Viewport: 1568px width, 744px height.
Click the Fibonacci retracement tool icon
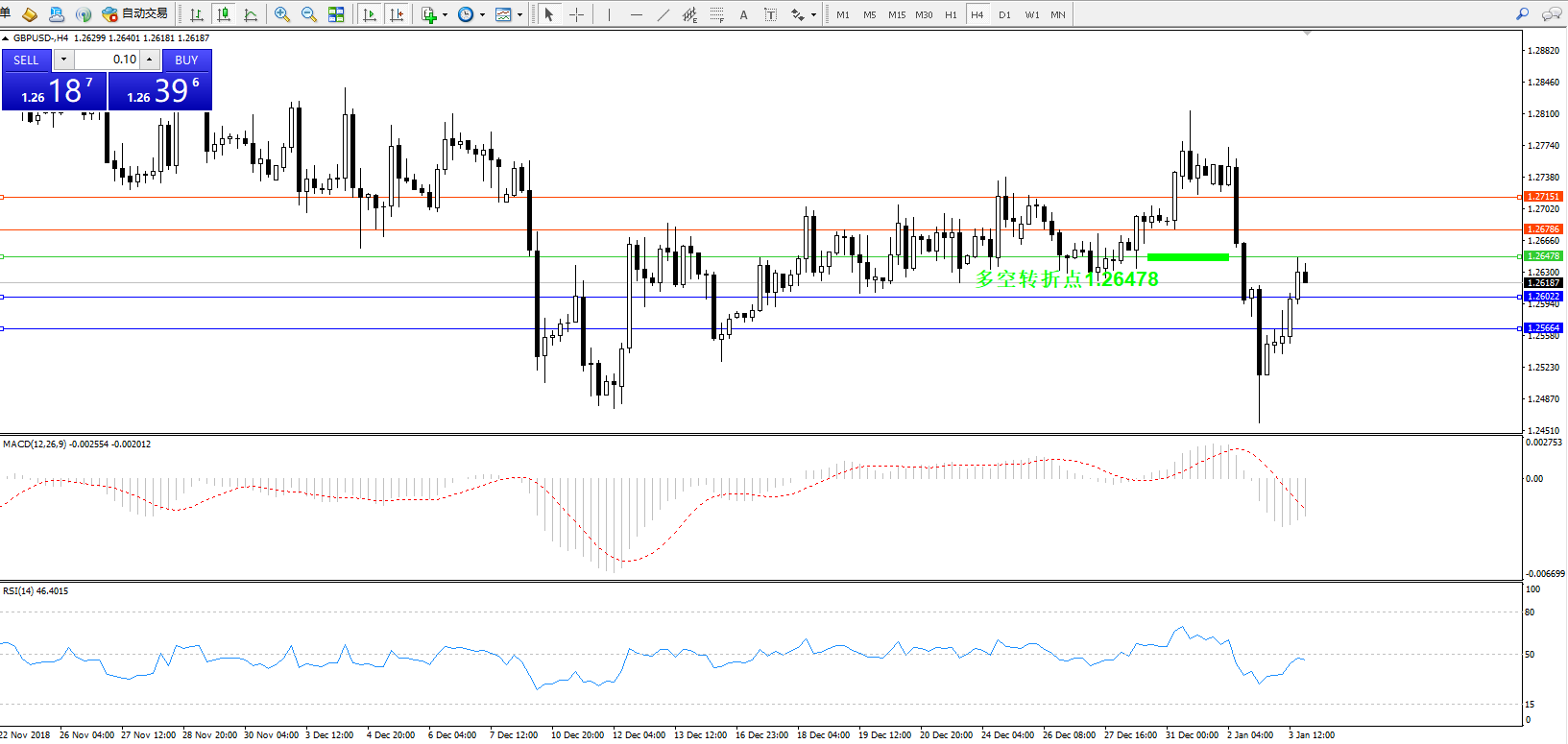[x=716, y=14]
